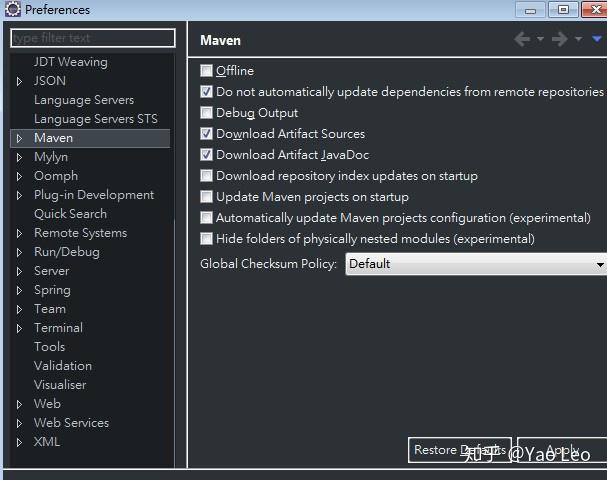607x480 pixels.
Task: Check Update Maven projects on startup
Action: (206, 197)
